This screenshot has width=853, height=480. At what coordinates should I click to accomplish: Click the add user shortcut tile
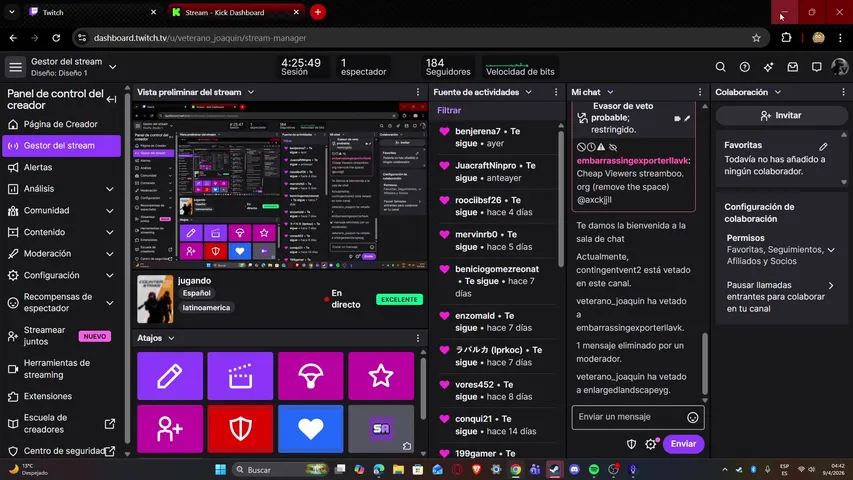[x=170, y=429]
